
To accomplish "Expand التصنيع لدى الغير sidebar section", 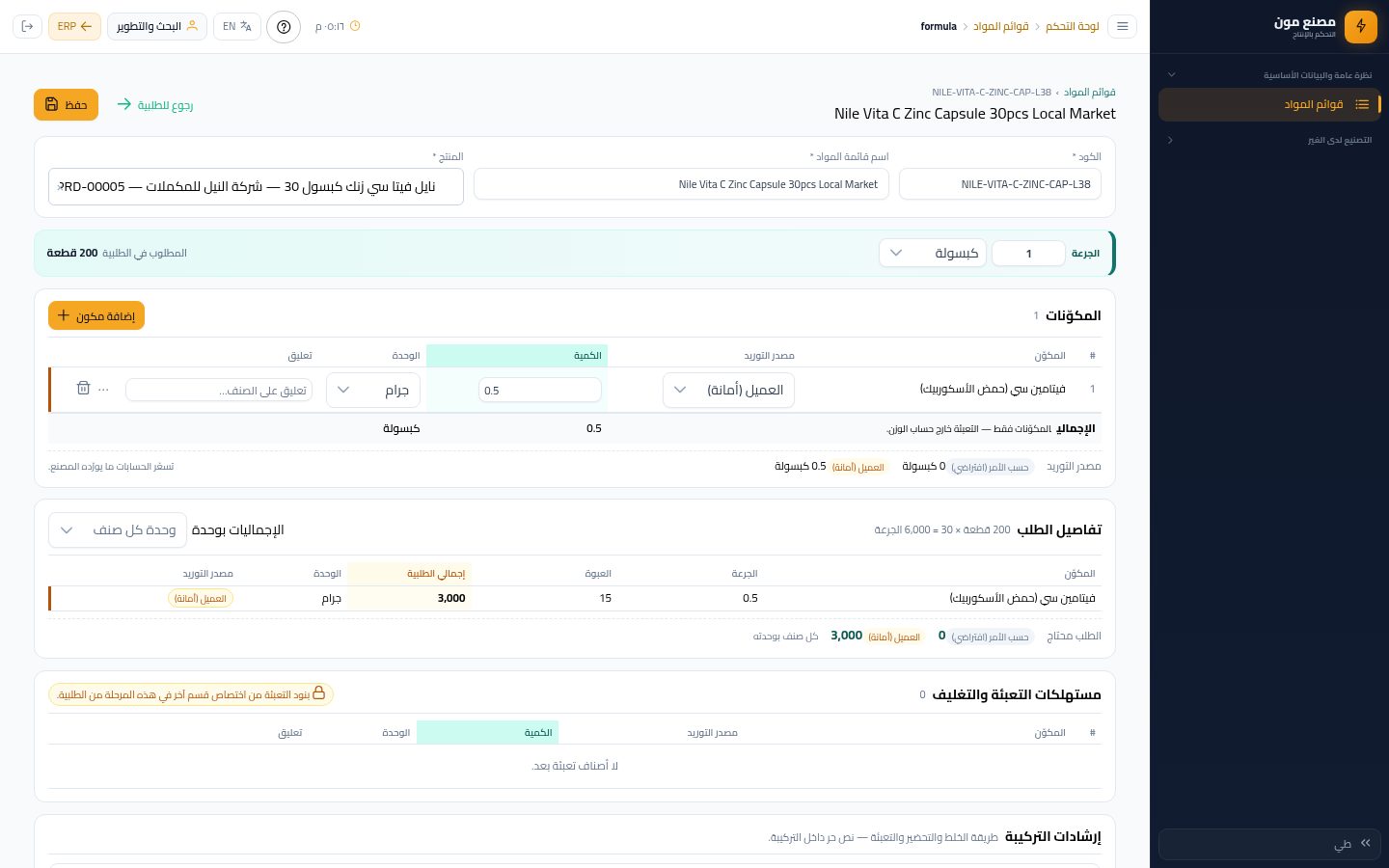I will (1269, 140).
